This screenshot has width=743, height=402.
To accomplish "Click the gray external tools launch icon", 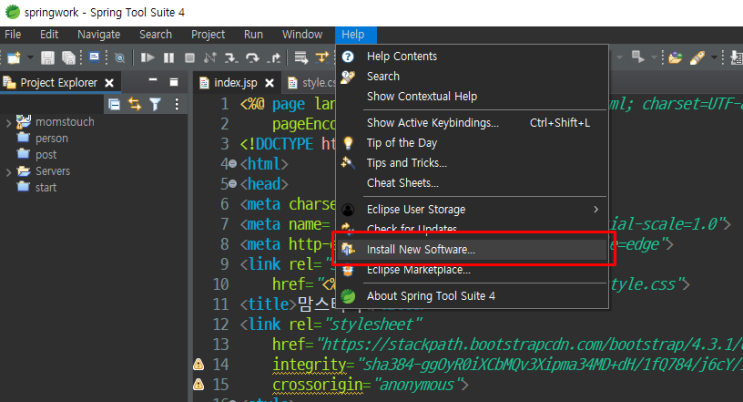I will [638, 57].
